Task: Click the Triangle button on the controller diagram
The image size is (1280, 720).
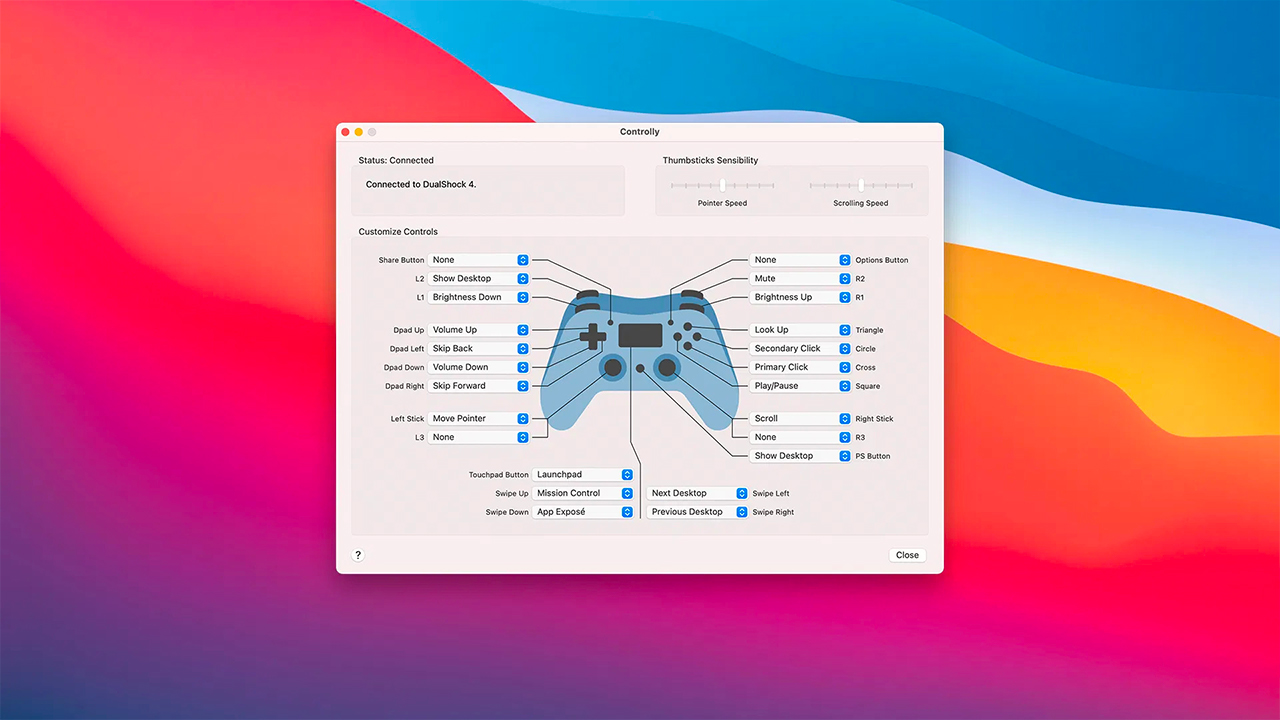Action: coord(687,327)
